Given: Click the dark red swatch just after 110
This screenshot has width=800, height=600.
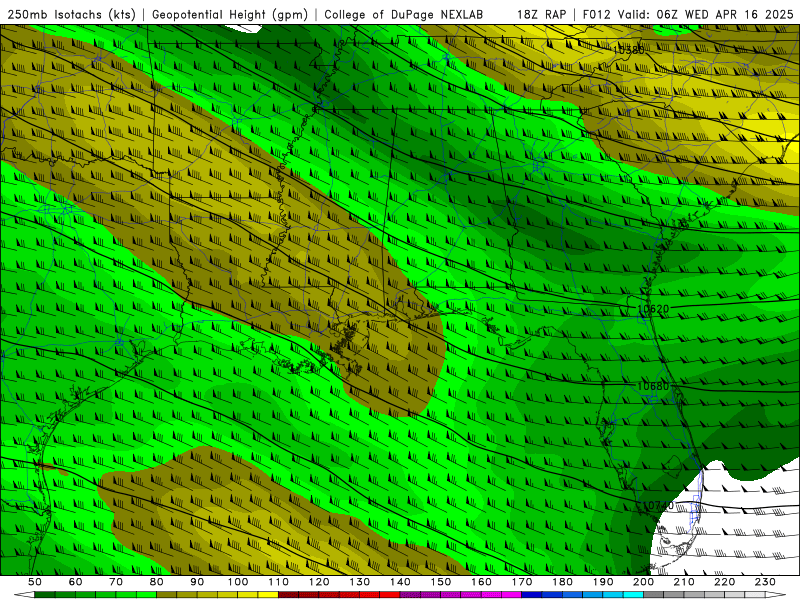Looking at the screenshot, I should click(x=288, y=595).
